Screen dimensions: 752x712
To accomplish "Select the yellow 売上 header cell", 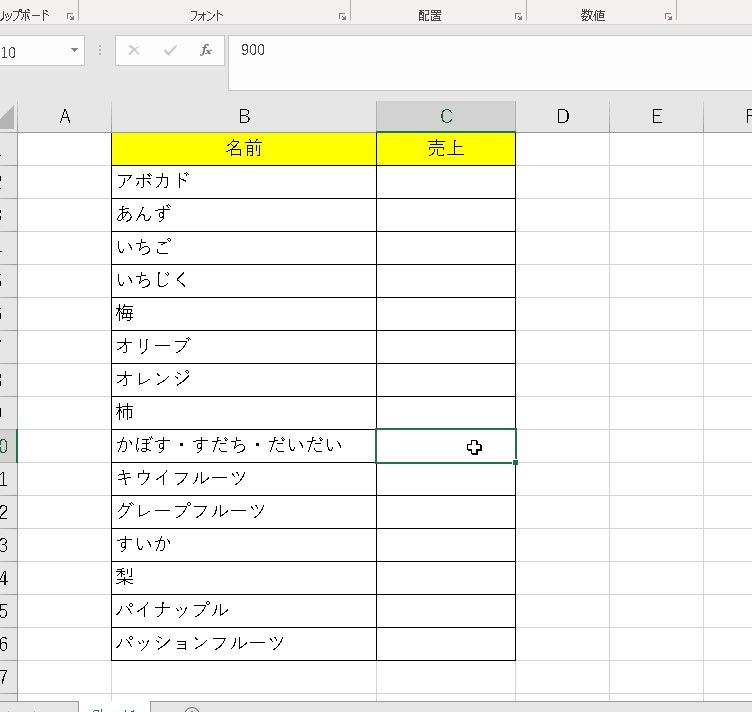I will (446, 148).
